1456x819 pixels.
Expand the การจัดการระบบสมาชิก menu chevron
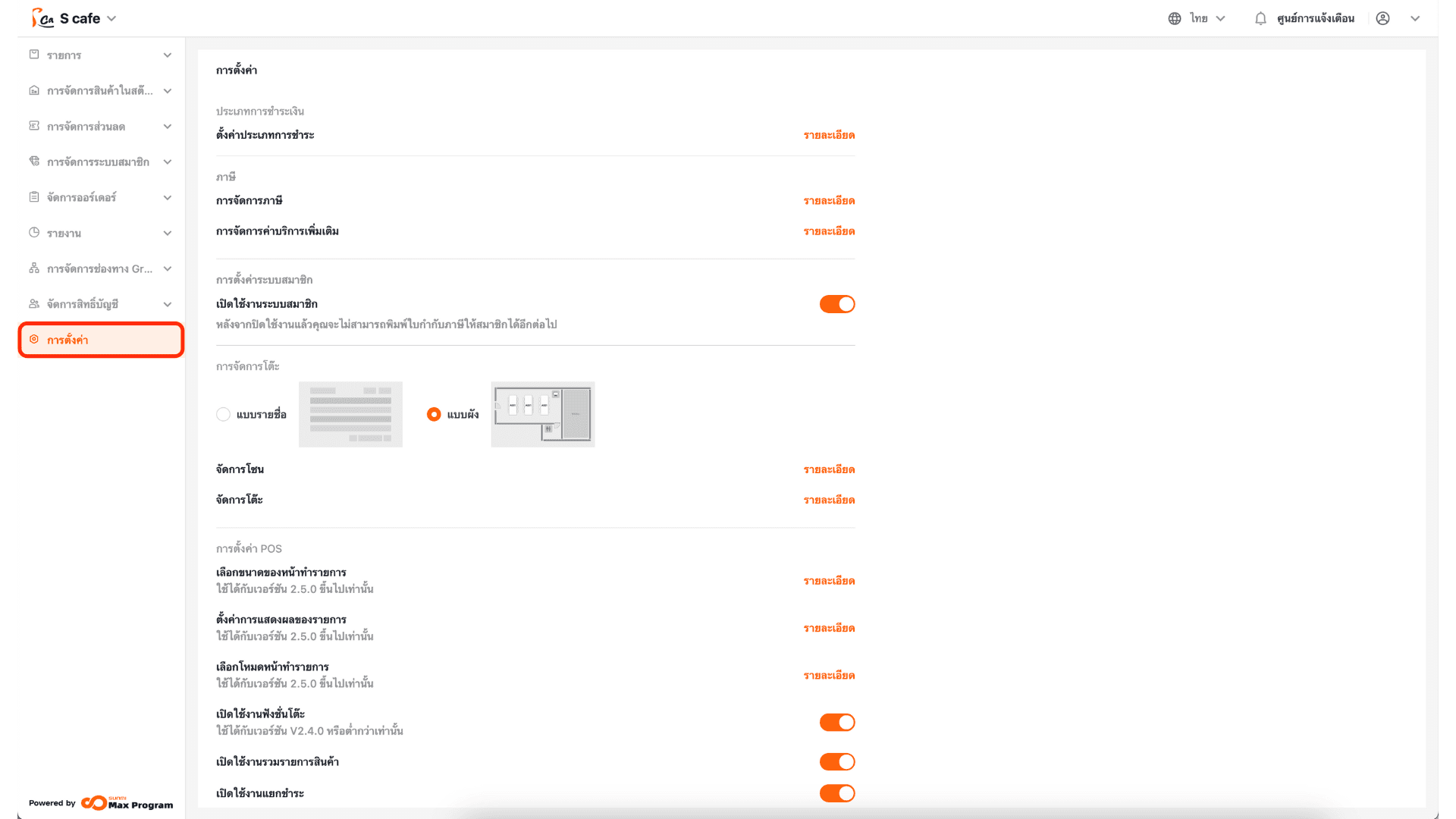pos(168,162)
